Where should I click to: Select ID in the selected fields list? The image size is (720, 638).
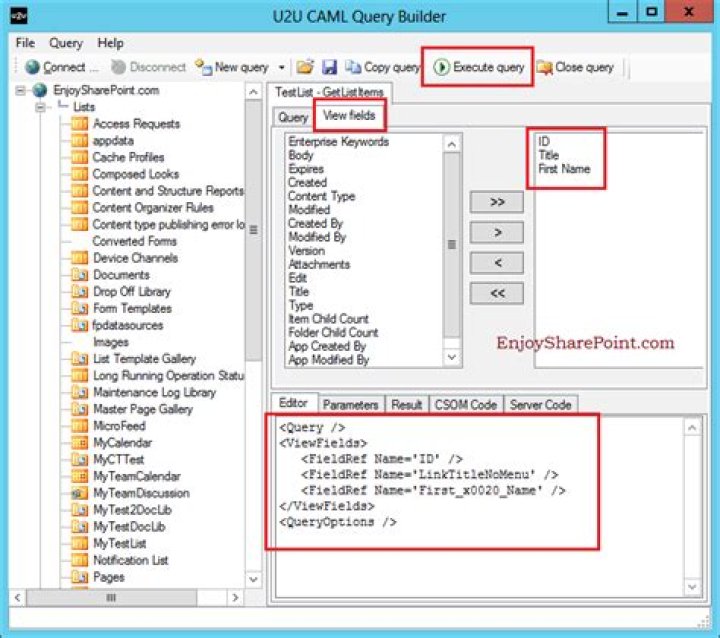tap(544, 141)
